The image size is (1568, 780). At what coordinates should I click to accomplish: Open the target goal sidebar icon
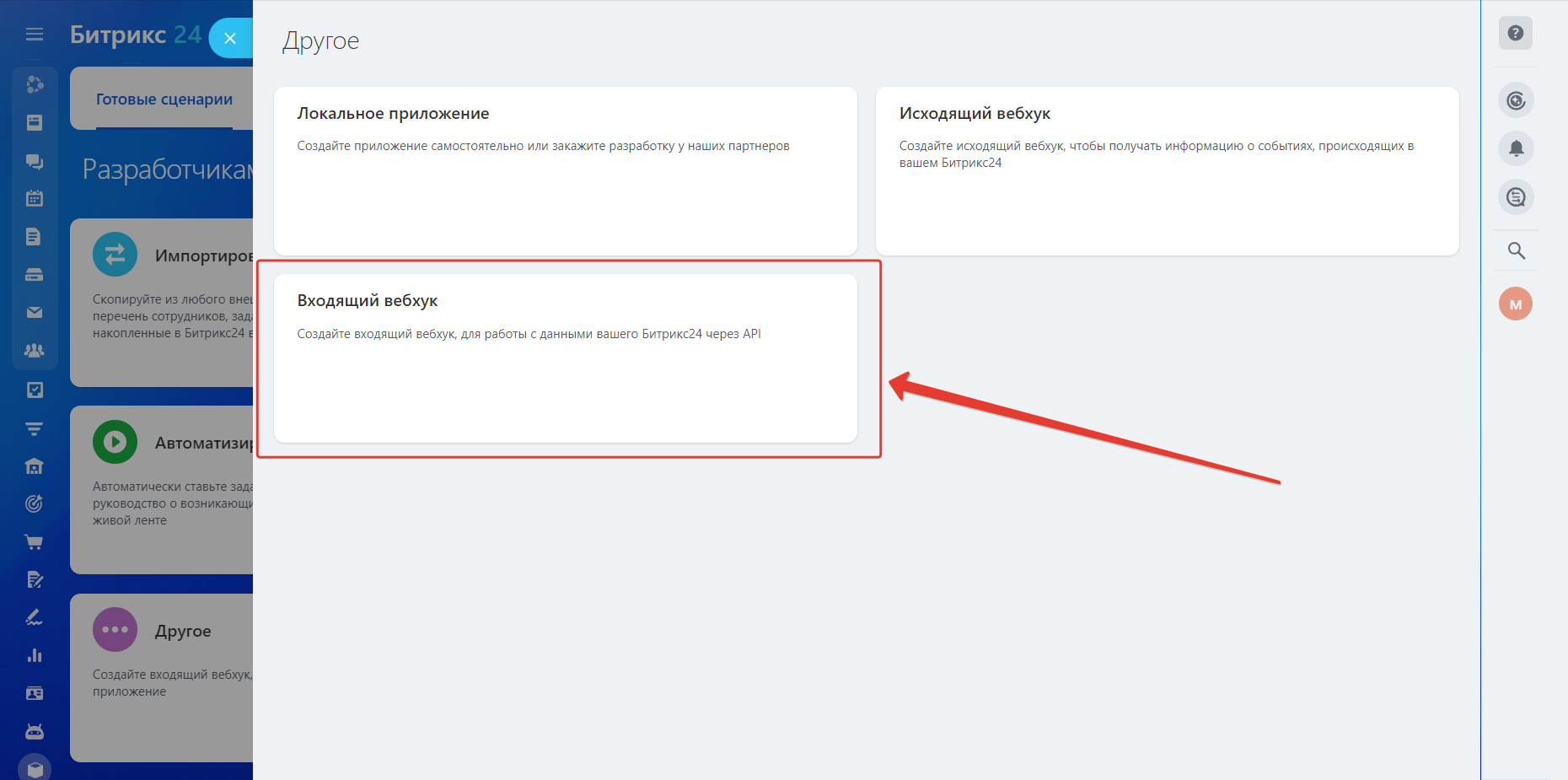pyautogui.click(x=35, y=504)
